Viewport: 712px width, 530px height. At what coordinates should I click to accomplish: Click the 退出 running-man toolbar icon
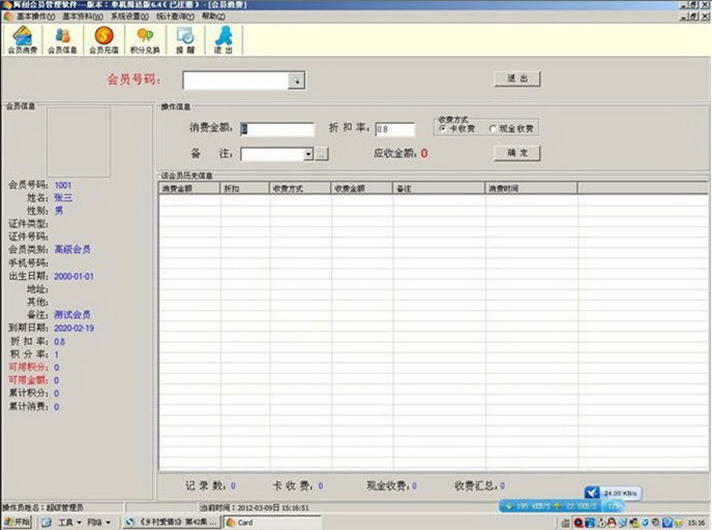(223, 40)
